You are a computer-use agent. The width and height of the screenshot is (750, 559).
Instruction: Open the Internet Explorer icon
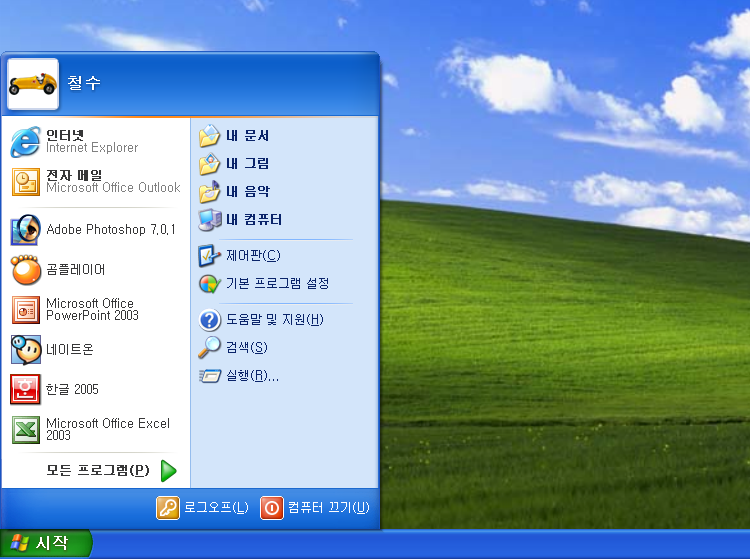click(25, 142)
